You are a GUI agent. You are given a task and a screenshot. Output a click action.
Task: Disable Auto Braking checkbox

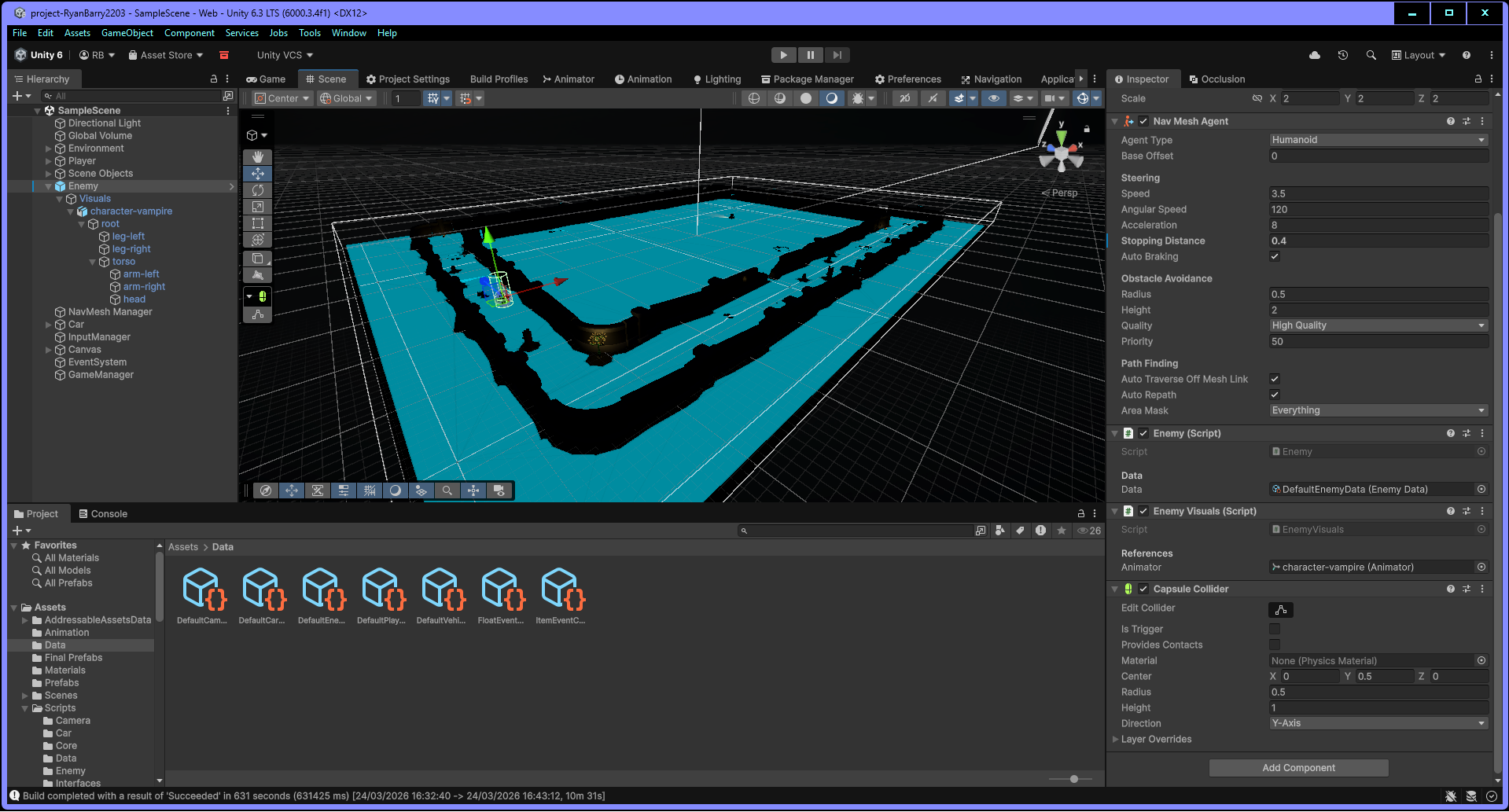[1275, 256]
